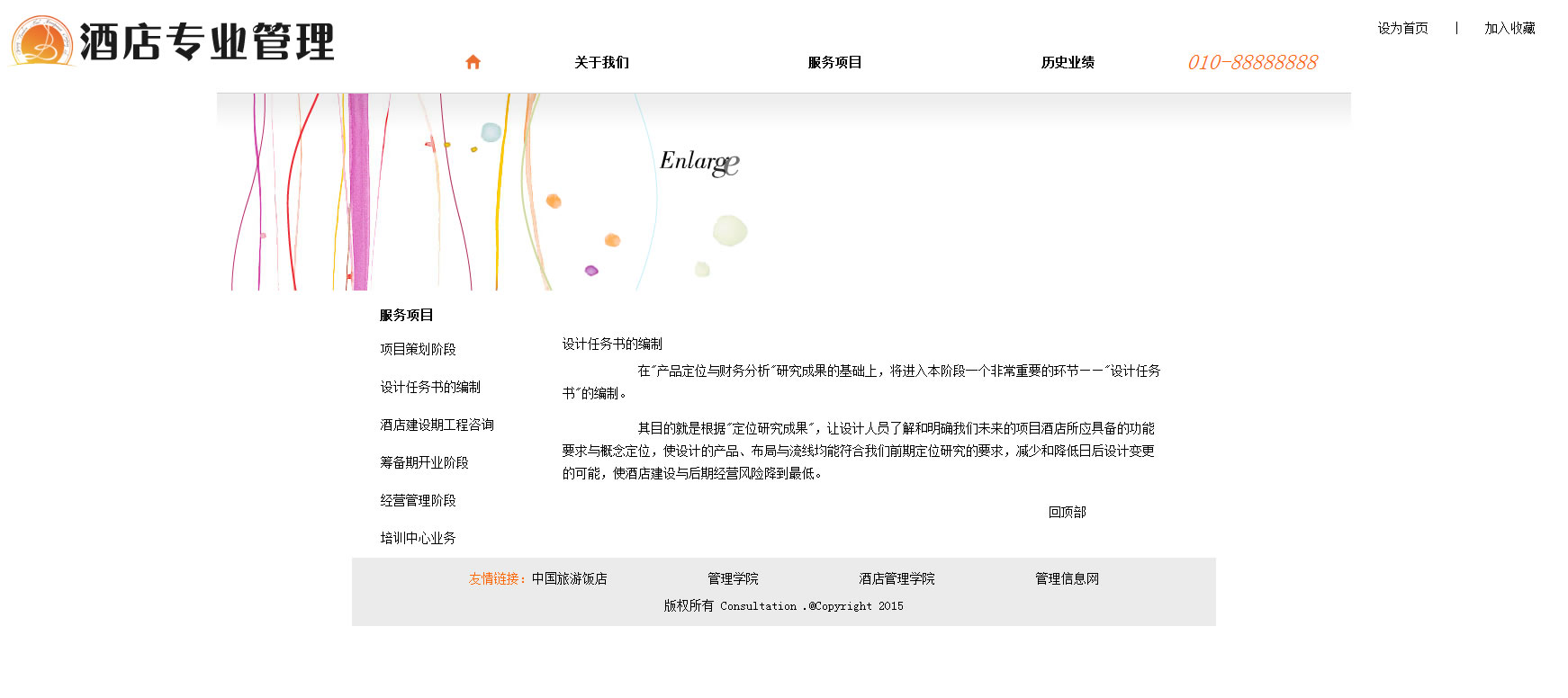Open 筹备期开业阶段 sidebar item
The image size is (1568, 698).
424,462
